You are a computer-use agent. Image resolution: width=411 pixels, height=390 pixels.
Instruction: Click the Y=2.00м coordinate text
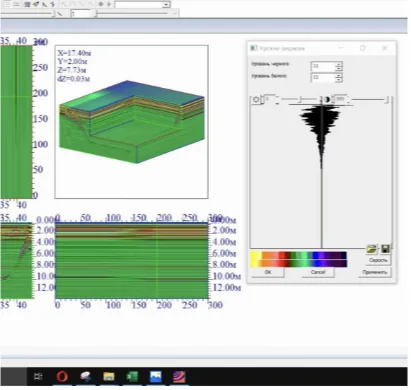72,62
